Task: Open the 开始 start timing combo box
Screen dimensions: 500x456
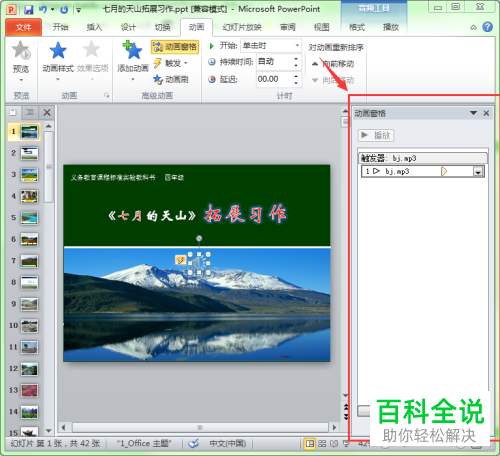Action: (270, 46)
